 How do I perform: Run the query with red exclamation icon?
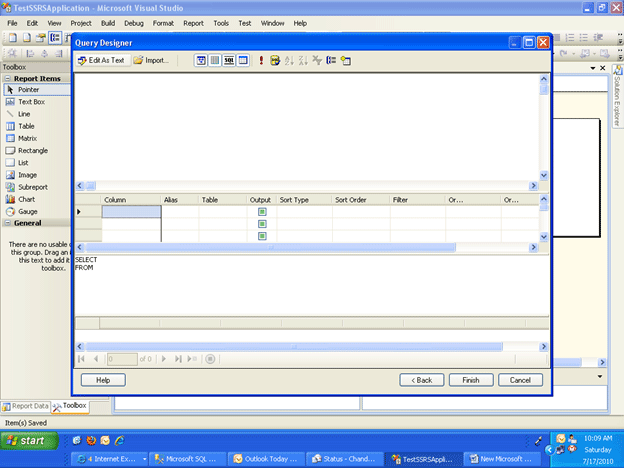click(x=261, y=60)
